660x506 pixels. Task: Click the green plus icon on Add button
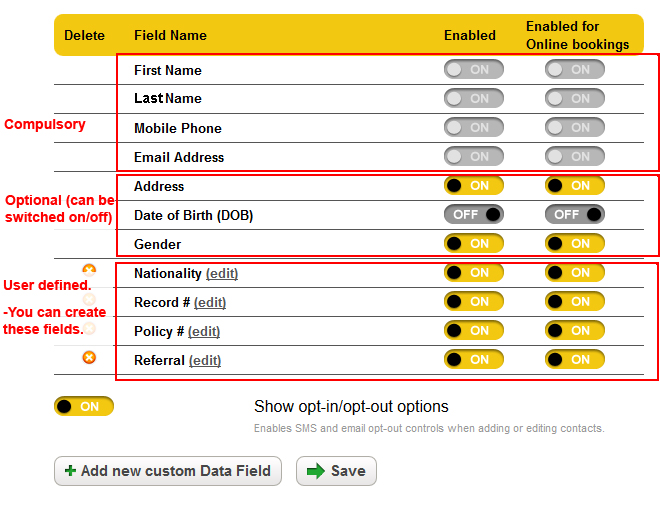pos(70,471)
